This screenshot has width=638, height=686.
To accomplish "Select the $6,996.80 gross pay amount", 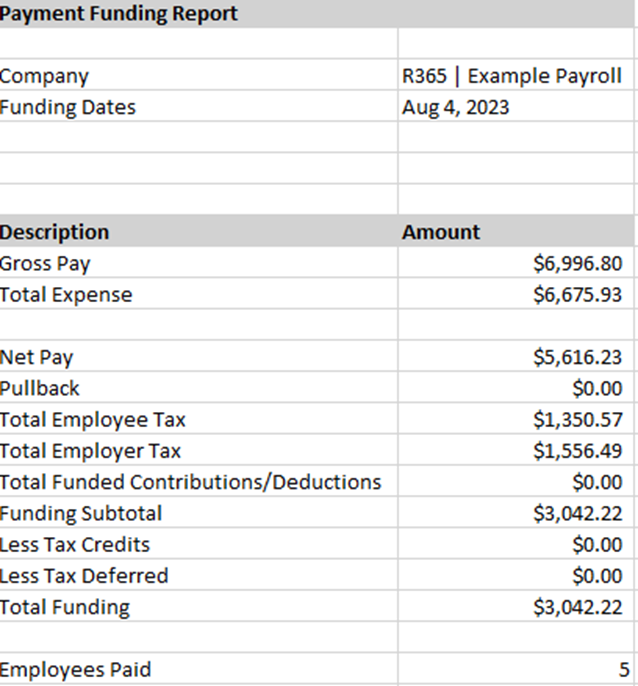I will pos(516,262).
